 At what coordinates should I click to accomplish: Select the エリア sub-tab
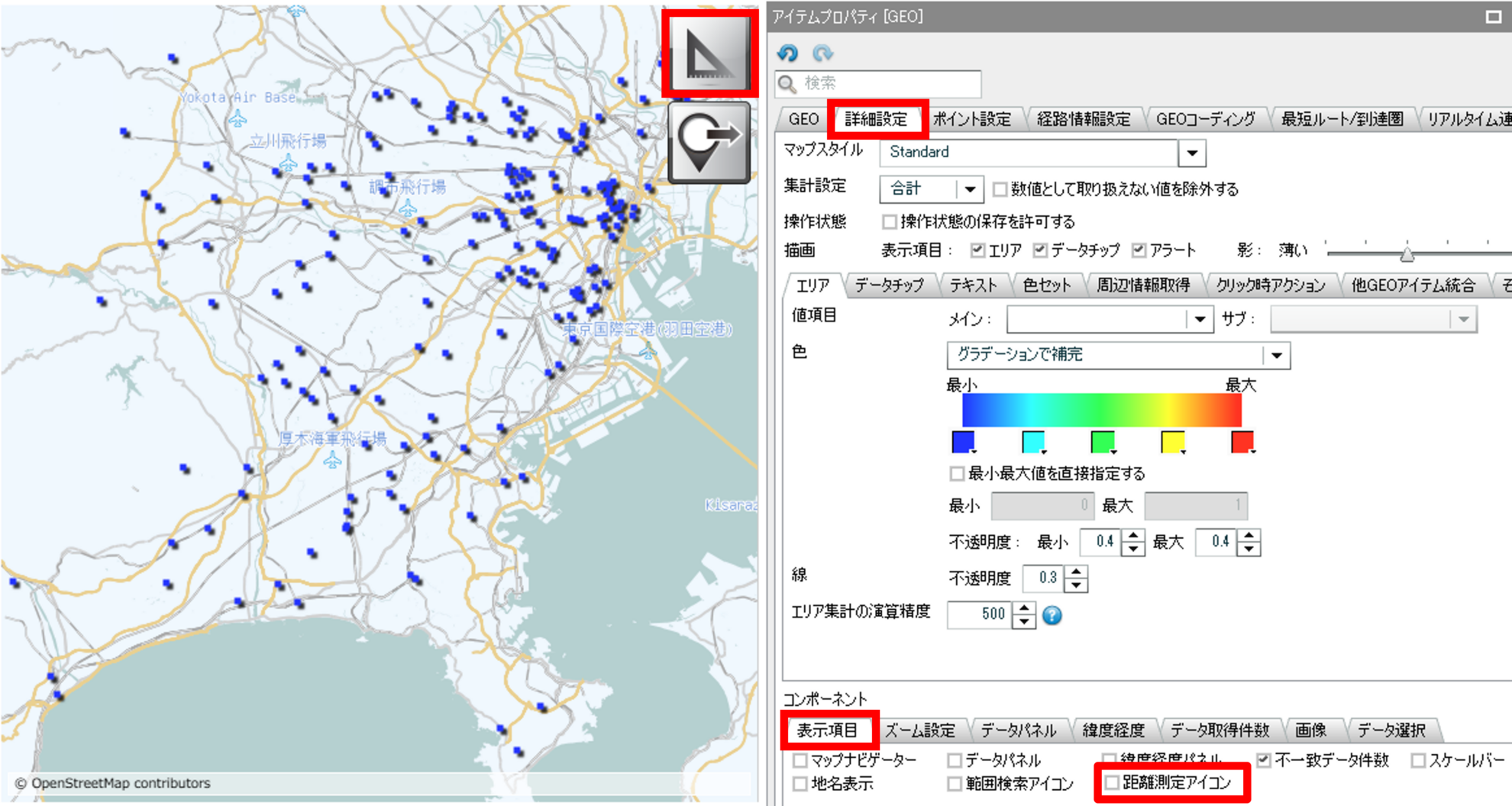(813, 285)
